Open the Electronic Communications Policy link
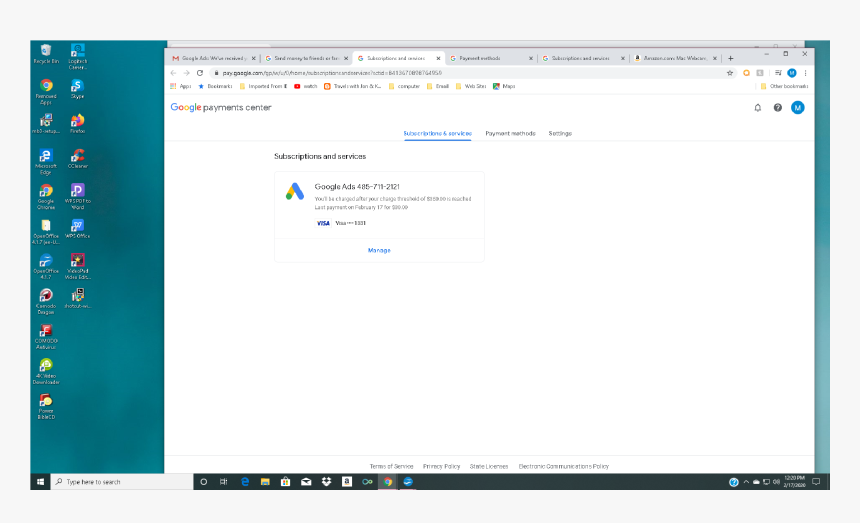The image size is (860, 523). pos(563,467)
